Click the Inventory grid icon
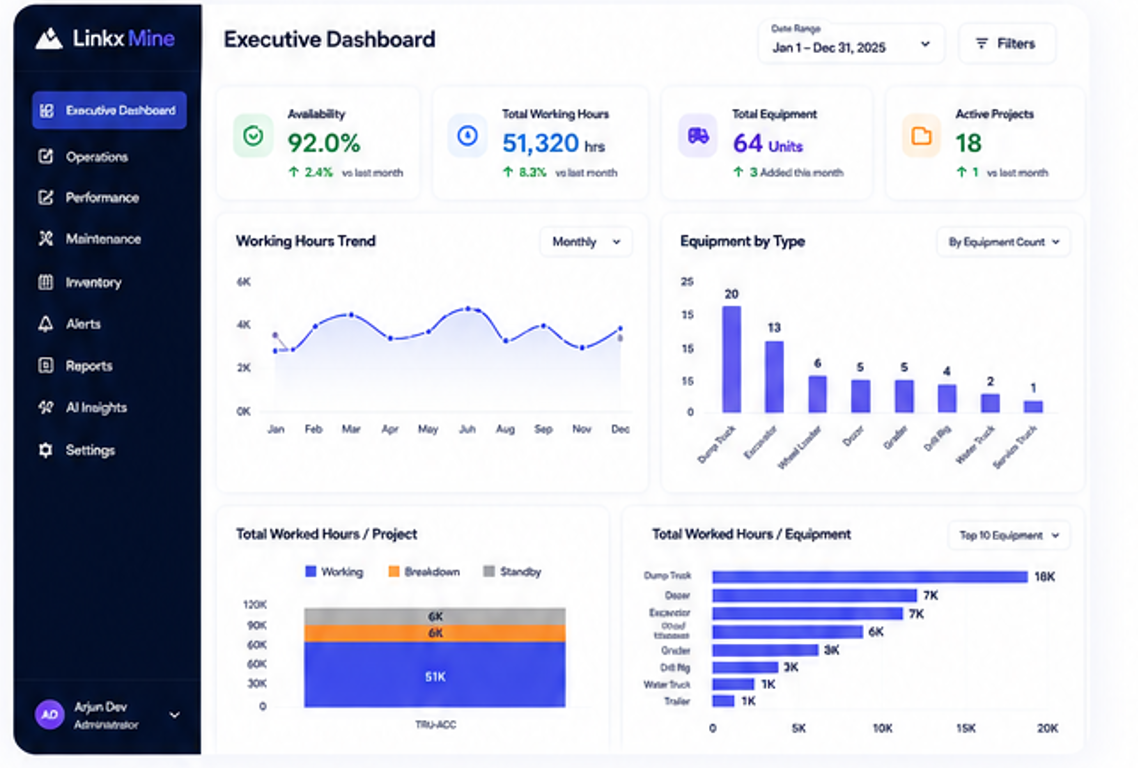The height and width of the screenshot is (768, 1138). (46, 282)
